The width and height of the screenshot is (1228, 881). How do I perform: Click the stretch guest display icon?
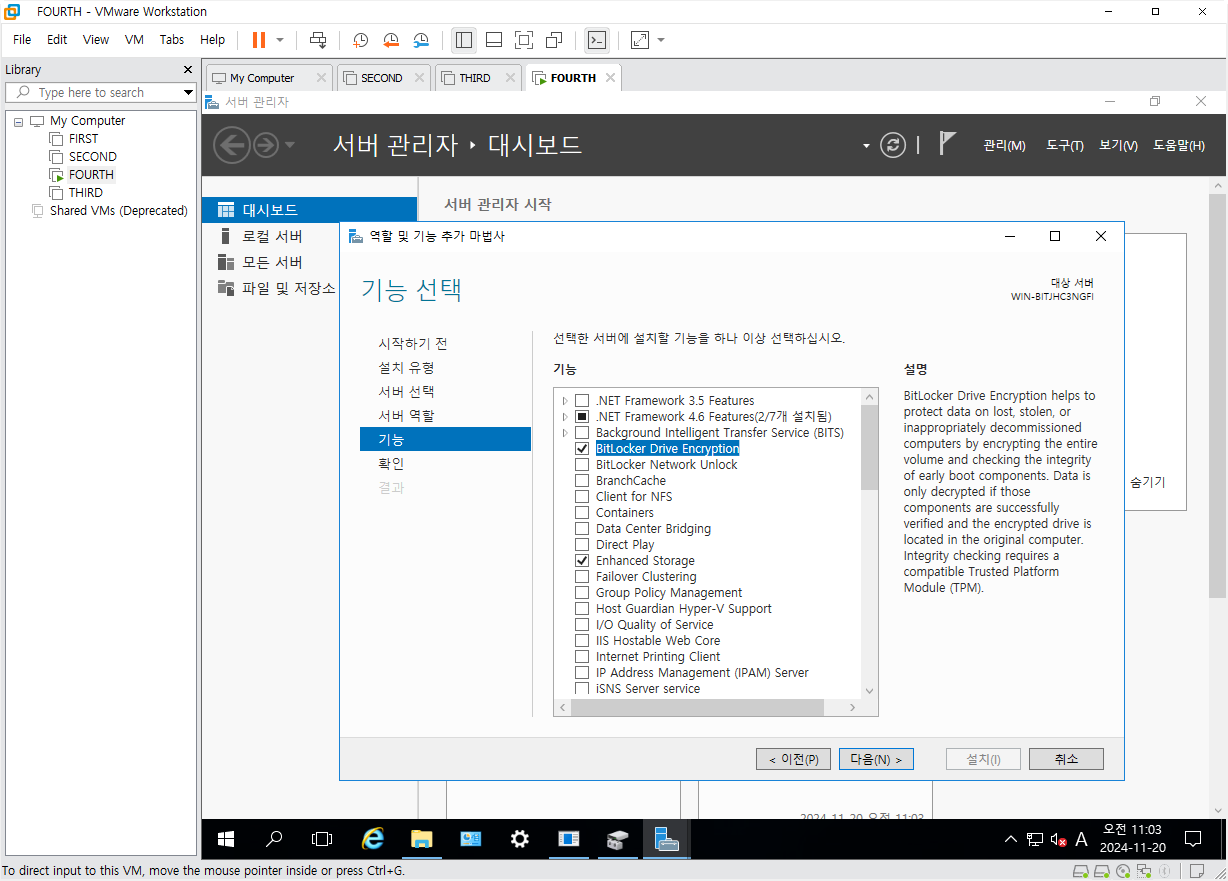coord(640,40)
